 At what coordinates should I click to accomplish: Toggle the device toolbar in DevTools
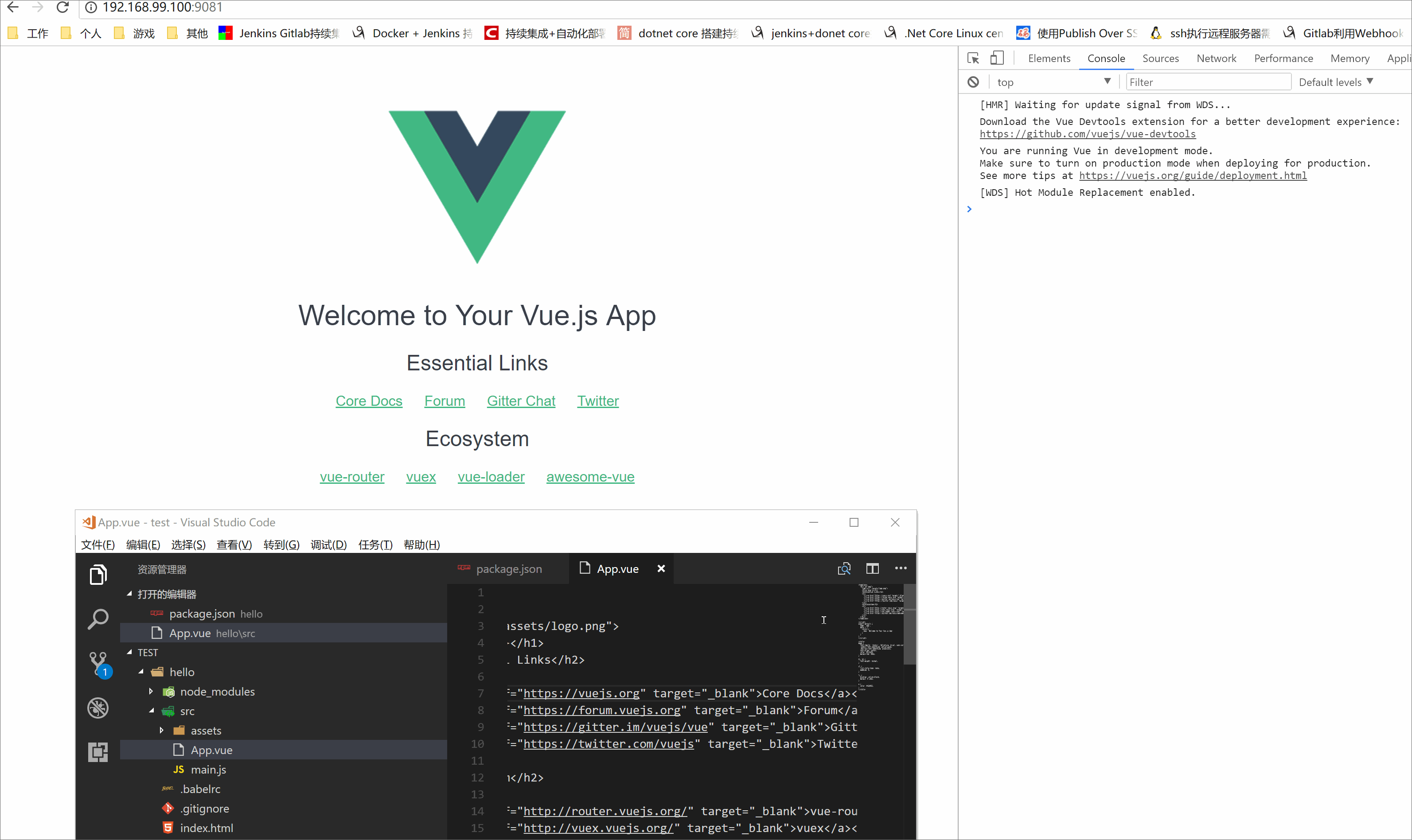(996, 58)
